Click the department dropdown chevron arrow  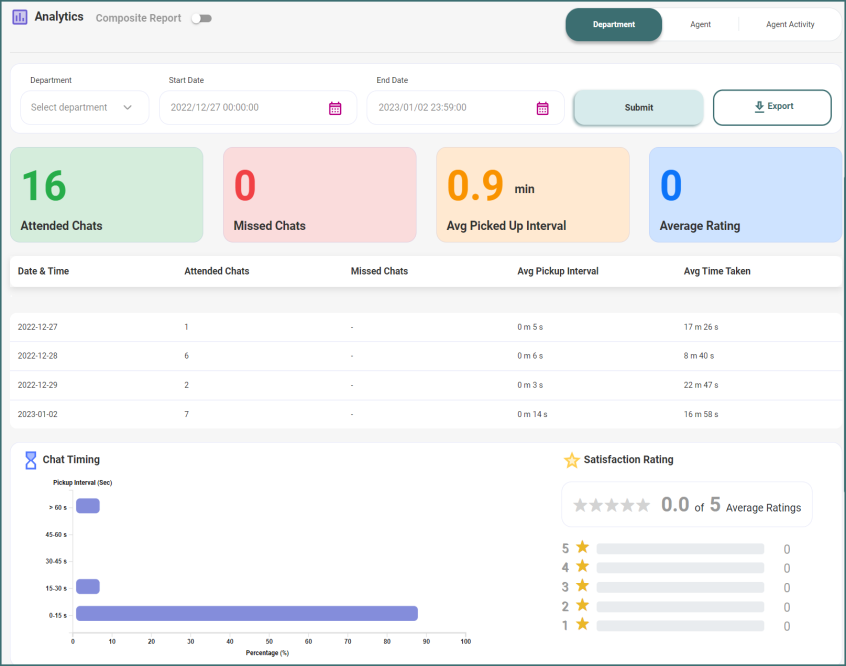[x=128, y=108]
